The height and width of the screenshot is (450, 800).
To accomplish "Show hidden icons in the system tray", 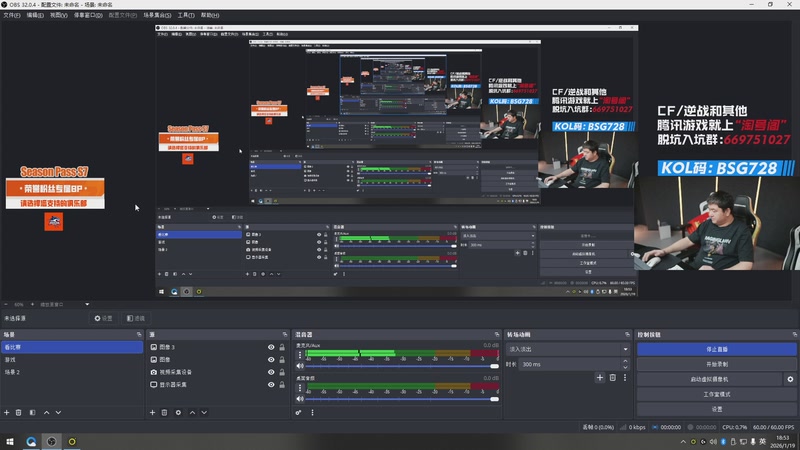I will [x=683, y=441].
